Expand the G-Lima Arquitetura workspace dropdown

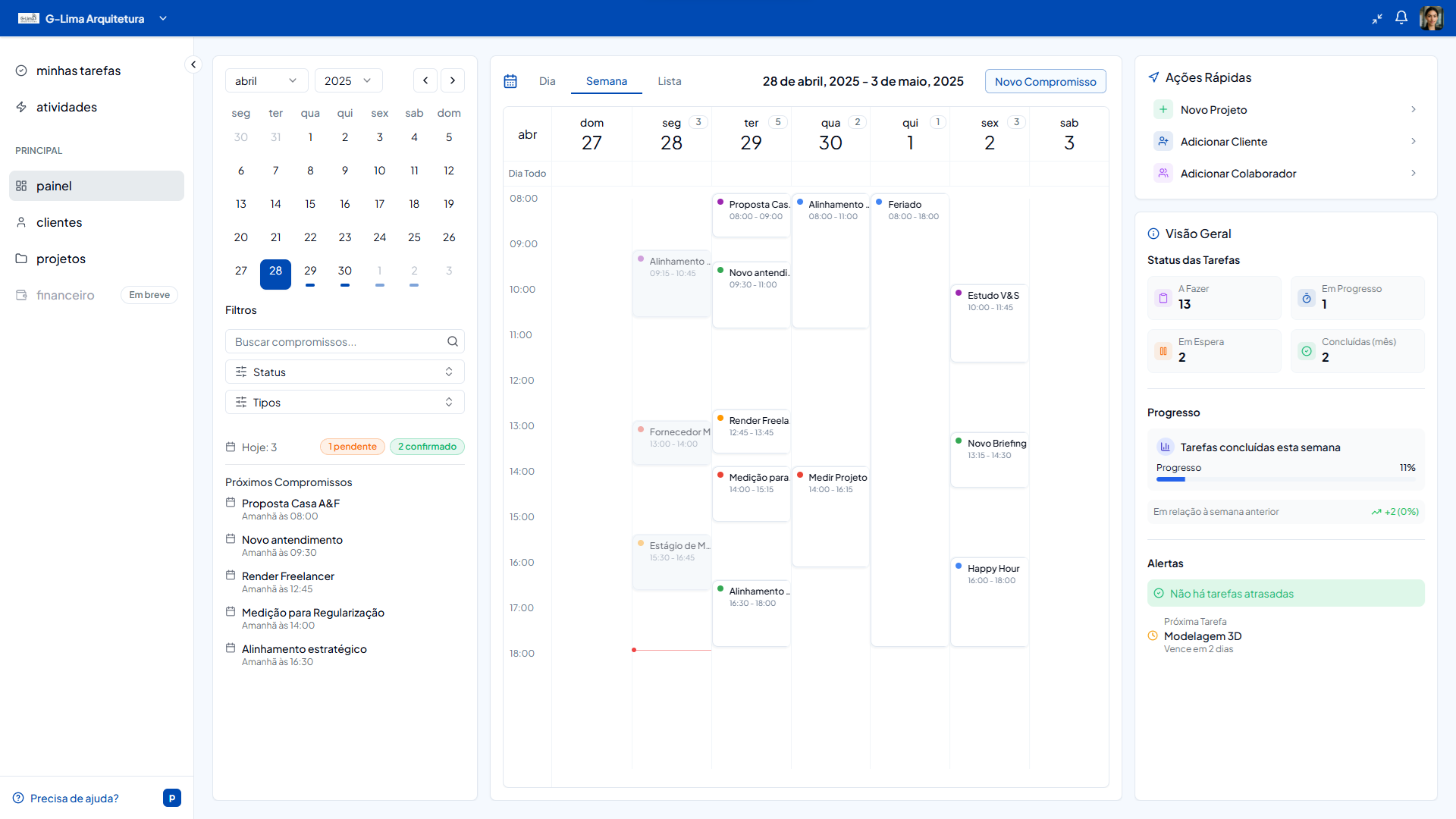pyautogui.click(x=163, y=18)
